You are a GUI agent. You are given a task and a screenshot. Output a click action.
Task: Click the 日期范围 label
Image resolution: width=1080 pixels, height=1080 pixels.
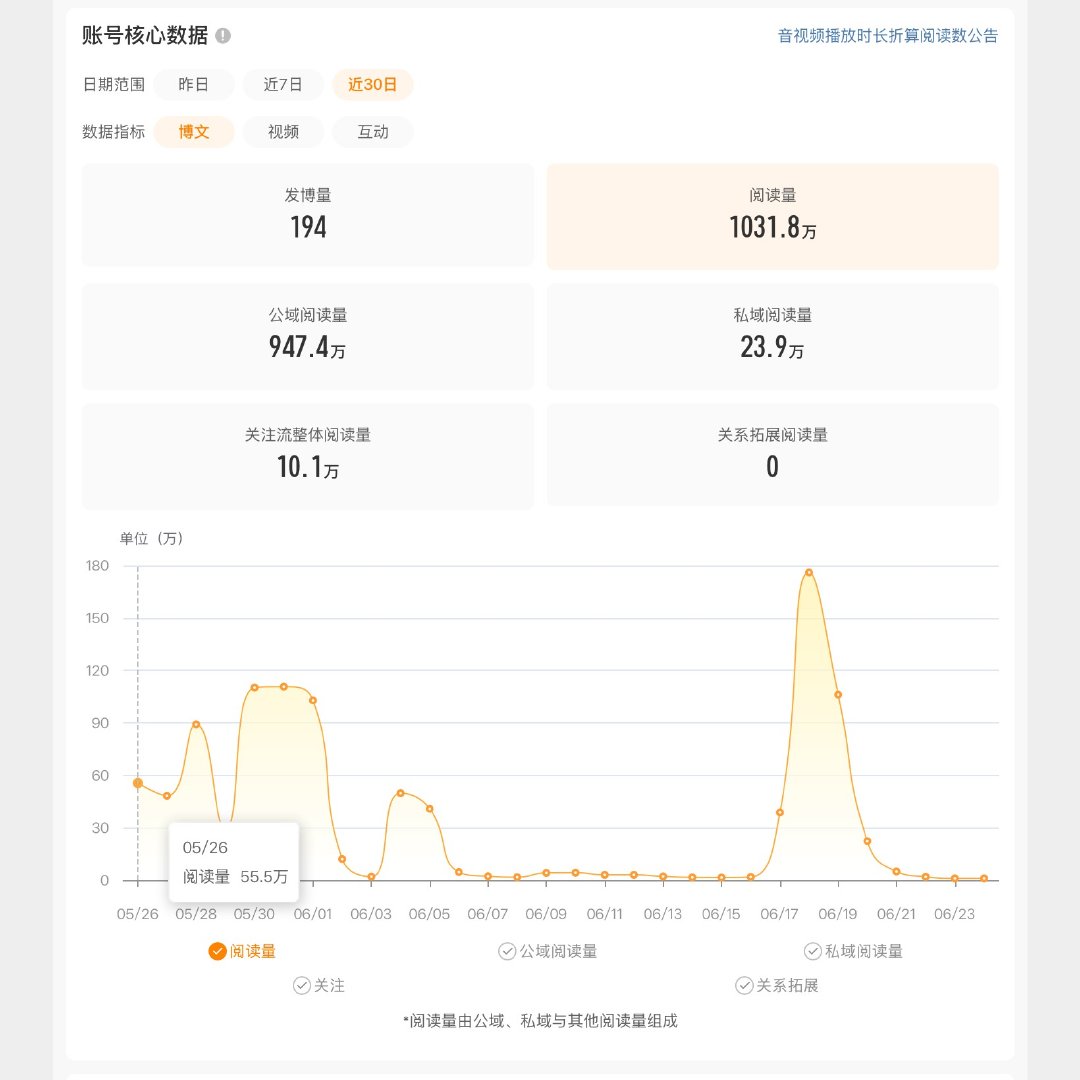(x=114, y=85)
